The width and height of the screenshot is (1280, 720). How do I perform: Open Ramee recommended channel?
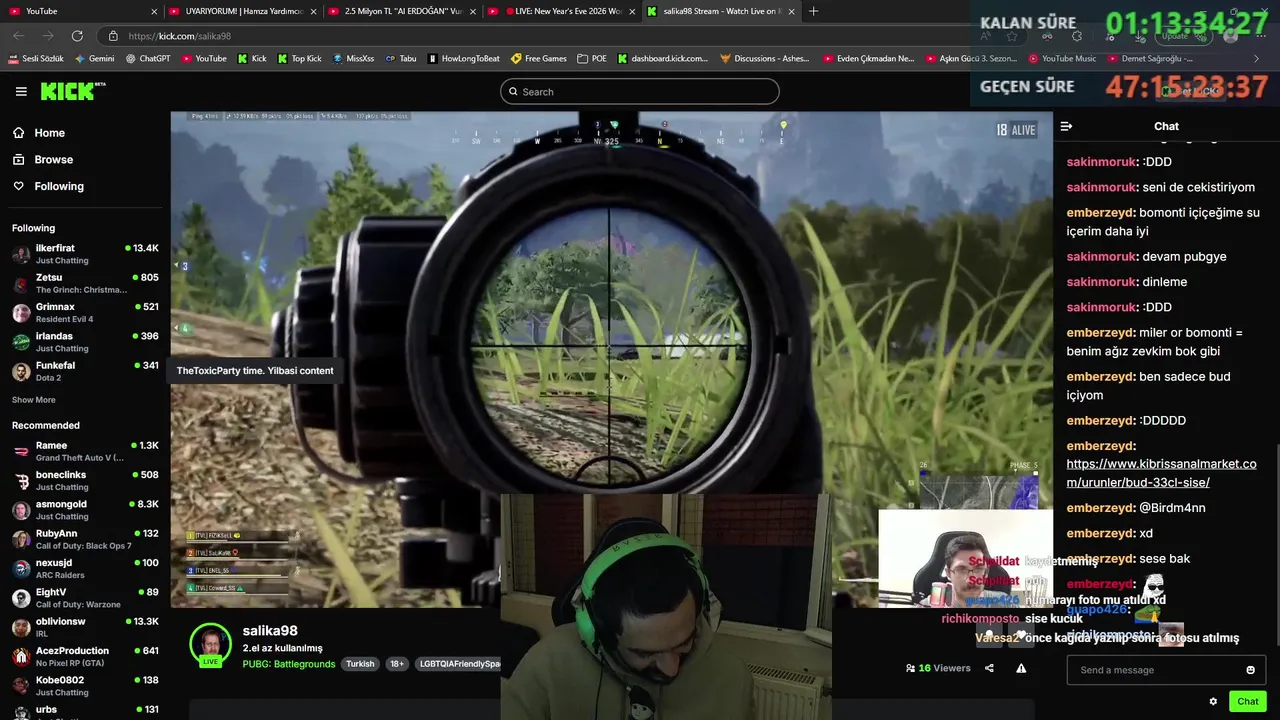click(x=85, y=451)
